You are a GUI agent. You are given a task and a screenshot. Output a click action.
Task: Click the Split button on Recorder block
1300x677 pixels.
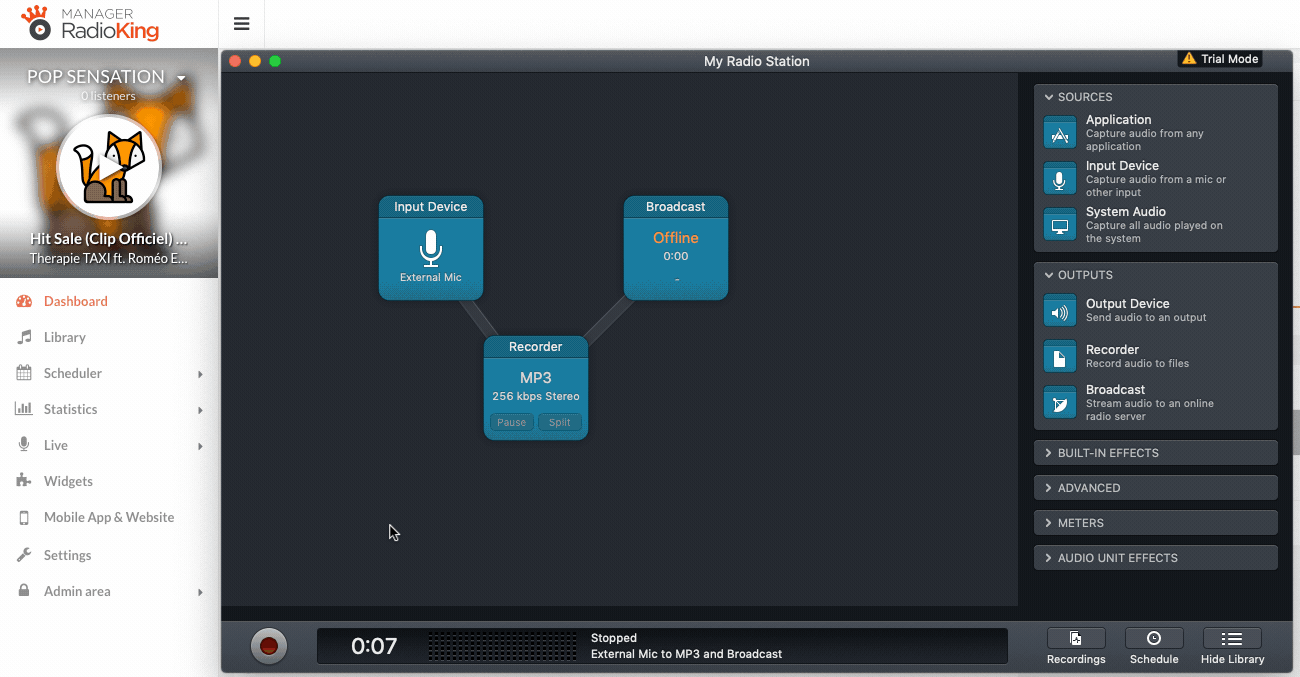pyautogui.click(x=560, y=423)
